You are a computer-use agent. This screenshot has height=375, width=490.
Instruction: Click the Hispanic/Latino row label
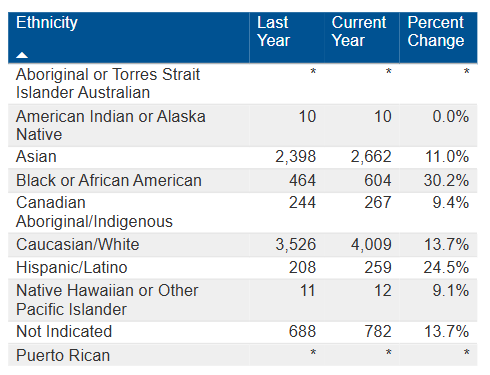coord(72,268)
